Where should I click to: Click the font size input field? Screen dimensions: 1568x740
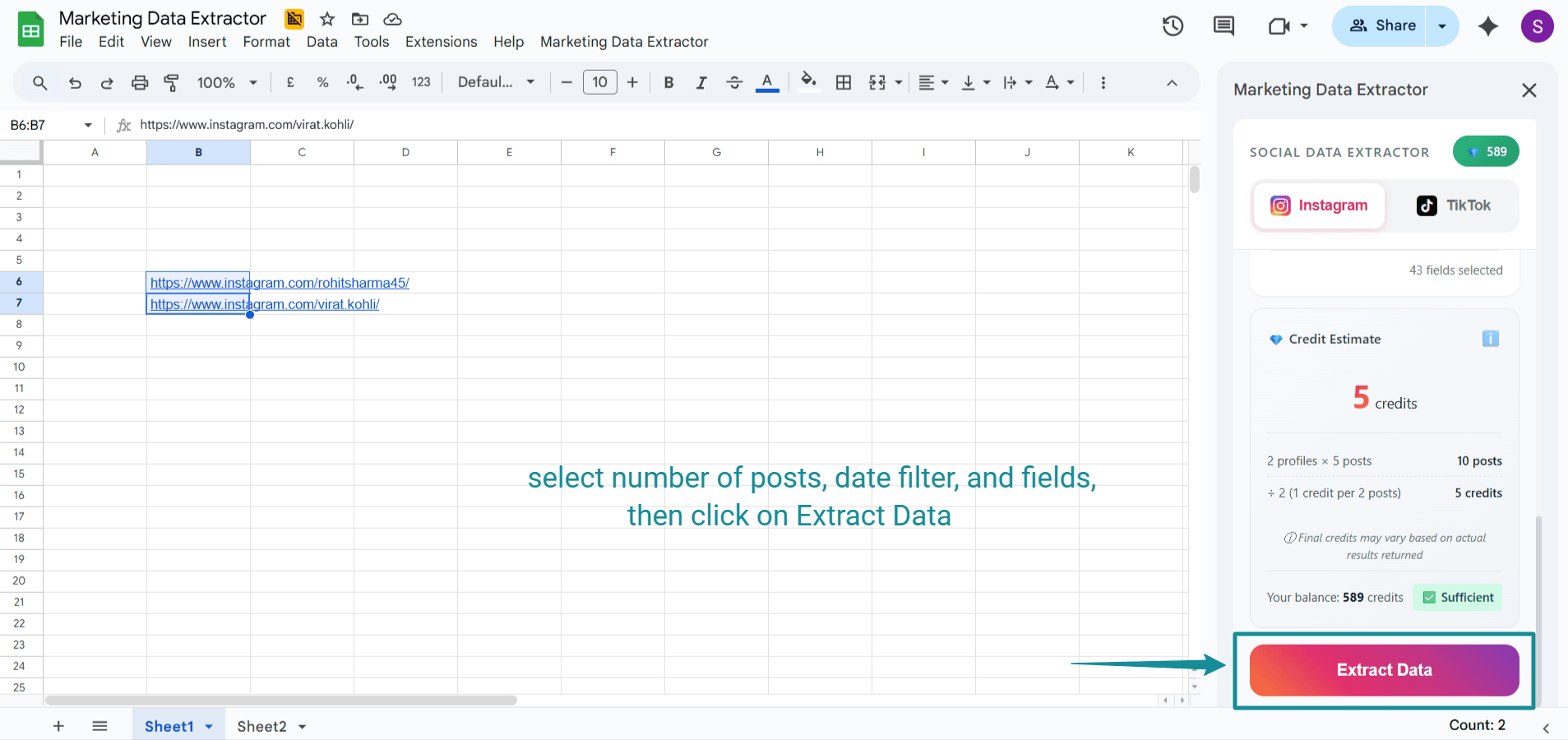(x=599, y=82)
